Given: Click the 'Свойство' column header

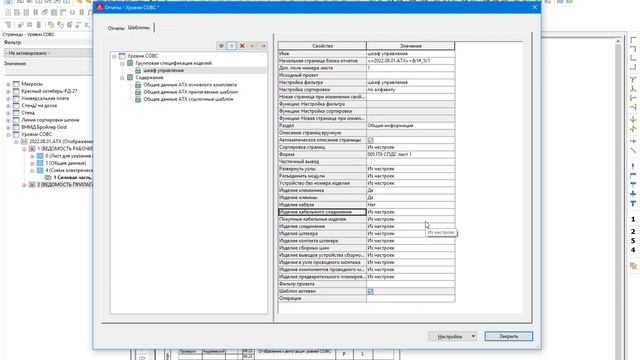Looking at the screenshot, I should click(x=322, y=46).
